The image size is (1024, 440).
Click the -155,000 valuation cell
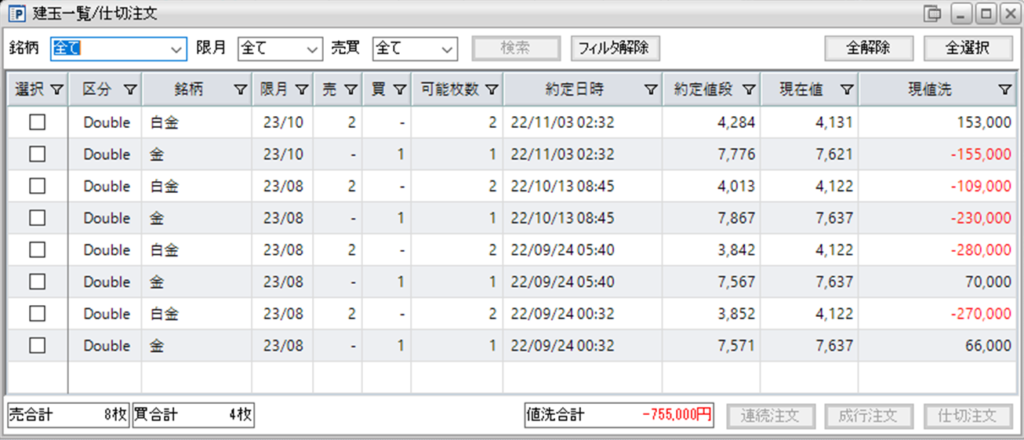tap(936, 154)
